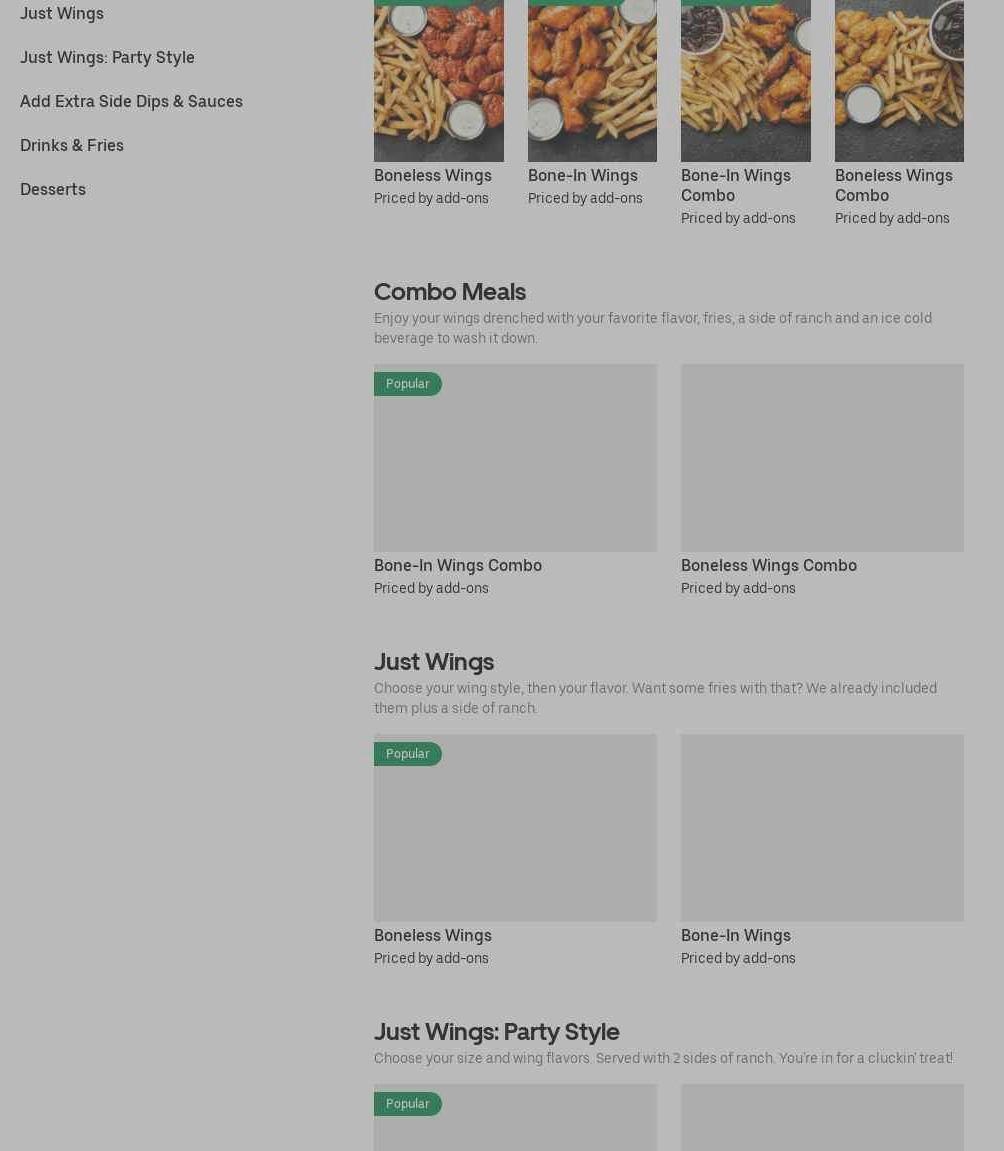Click Popular badge on Just Wings Boneless card
The image size is (1004, 1151).
pos(407,754)
